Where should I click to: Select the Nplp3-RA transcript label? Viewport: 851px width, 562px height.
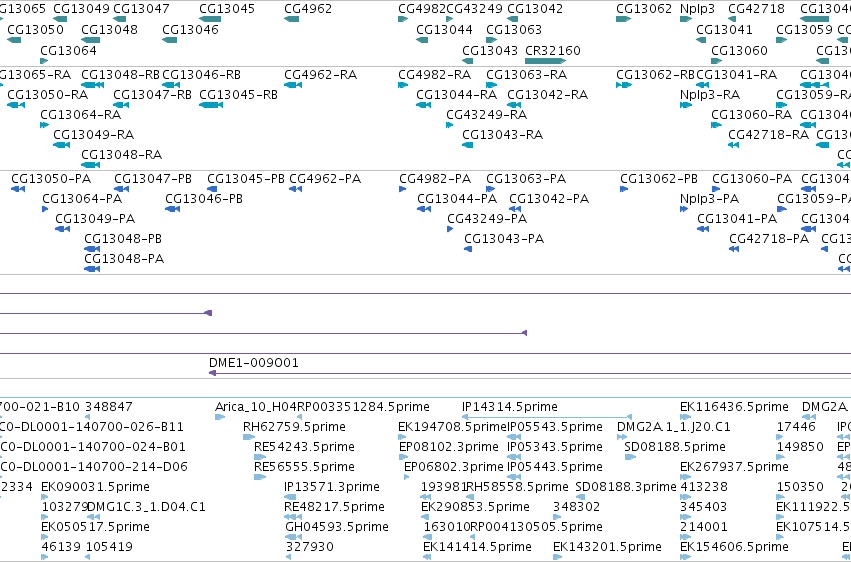[710, 94]
